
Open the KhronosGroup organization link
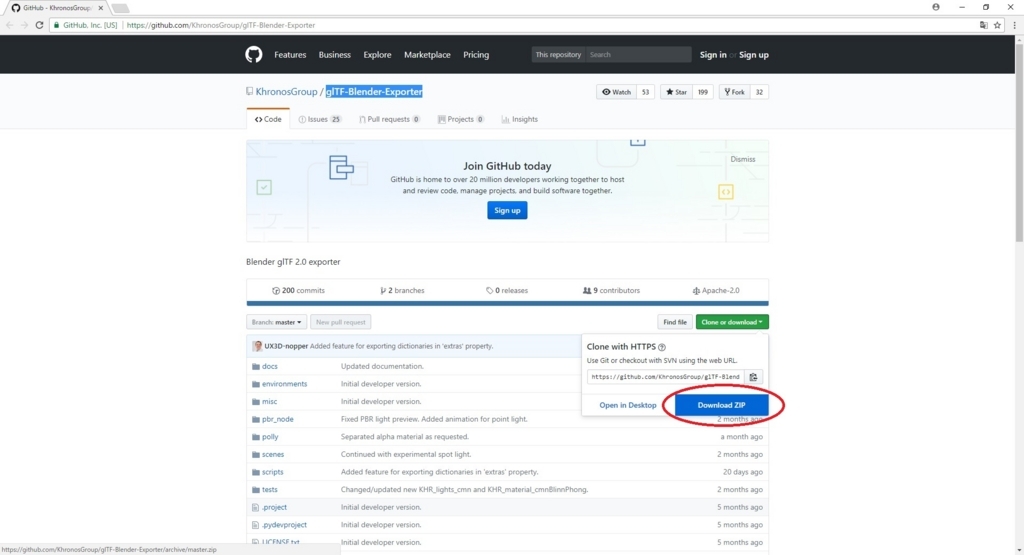[x=286, y=92]
